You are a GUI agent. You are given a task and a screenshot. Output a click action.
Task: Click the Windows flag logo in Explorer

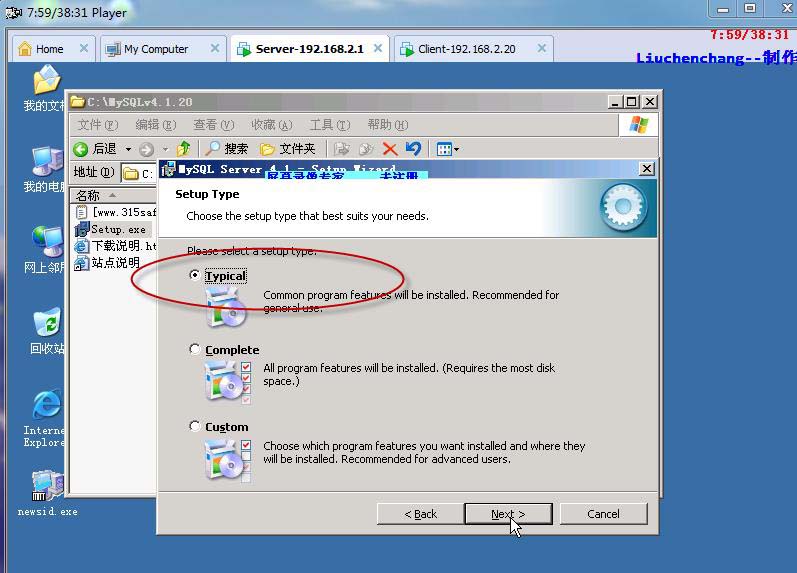[638, 125]
